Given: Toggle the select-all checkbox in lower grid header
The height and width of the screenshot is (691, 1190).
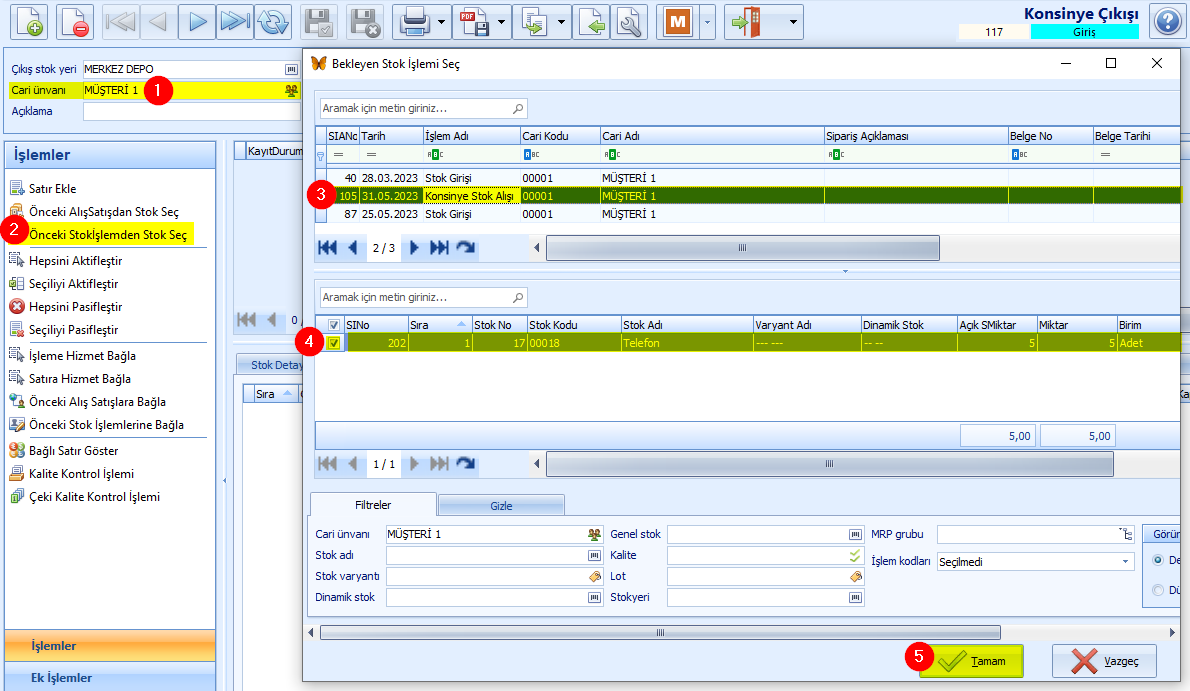Looking at the screenshot, I should click(333, 325).
